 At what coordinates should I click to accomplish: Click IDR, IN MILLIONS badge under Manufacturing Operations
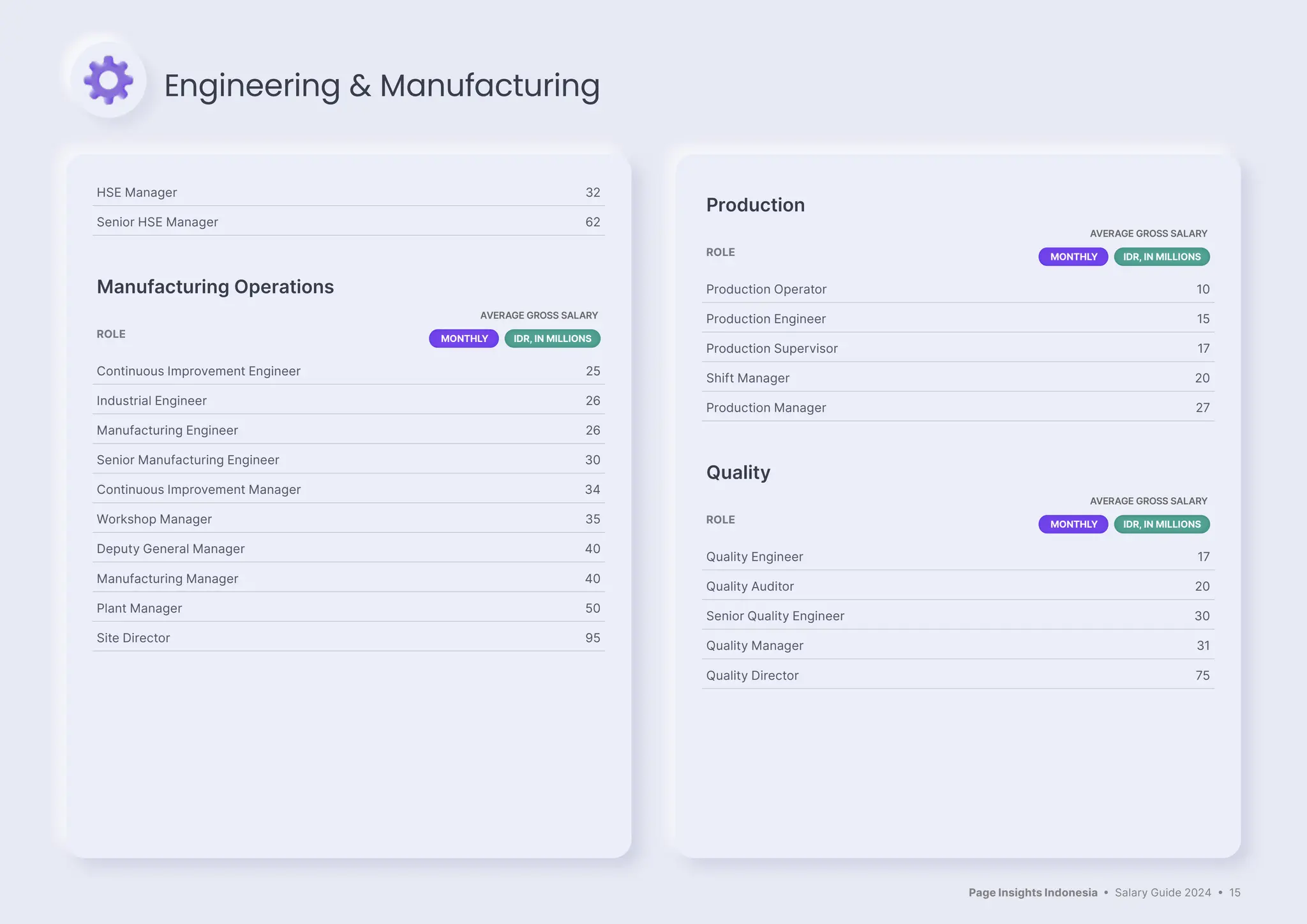pyautogui.click(x=552, y=339)
